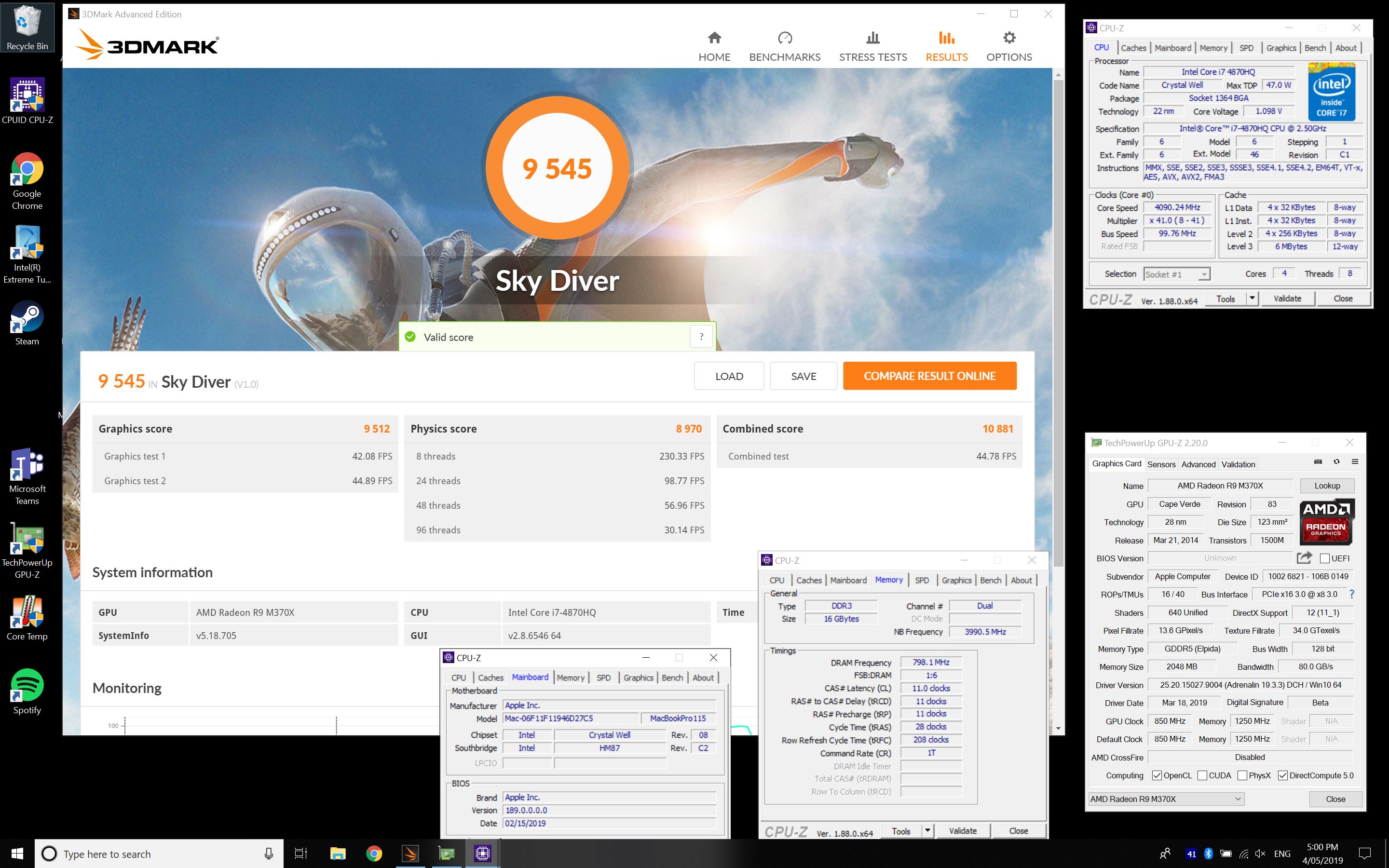
Task: Open the GPU-Z hamburger menu
Action: (1355, 462)
